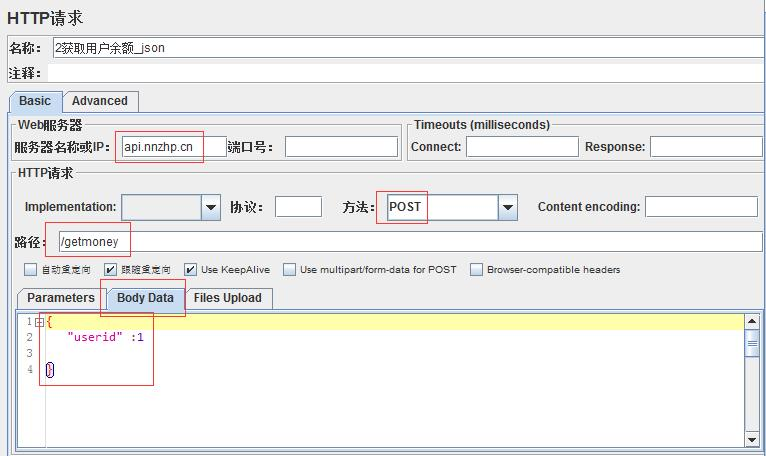Click the Response timeout field

coord(706,147)
